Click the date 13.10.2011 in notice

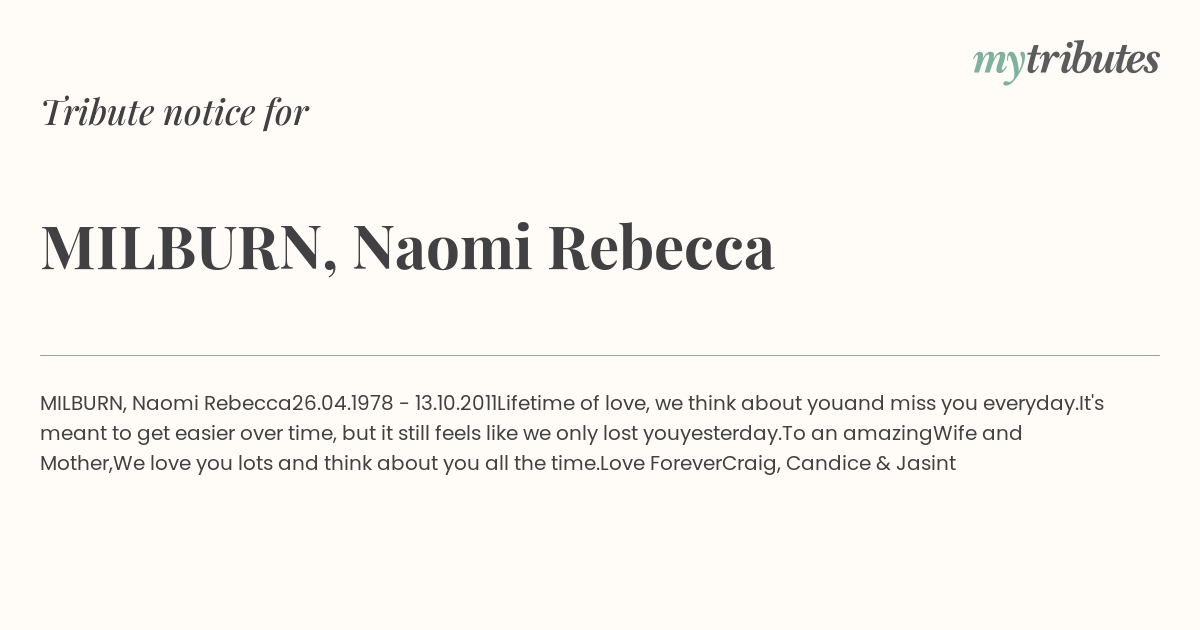pyautogui.click(x=455, y=404)
